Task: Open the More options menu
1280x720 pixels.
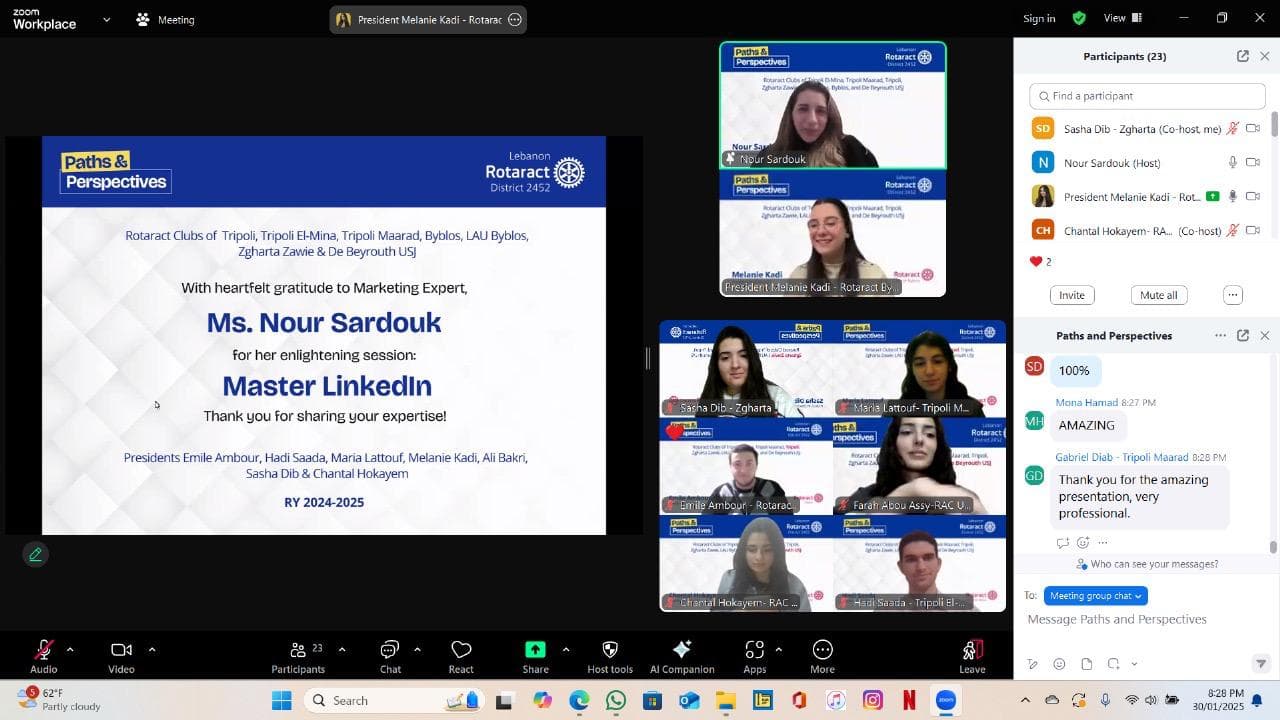Action: coord(822,650)
